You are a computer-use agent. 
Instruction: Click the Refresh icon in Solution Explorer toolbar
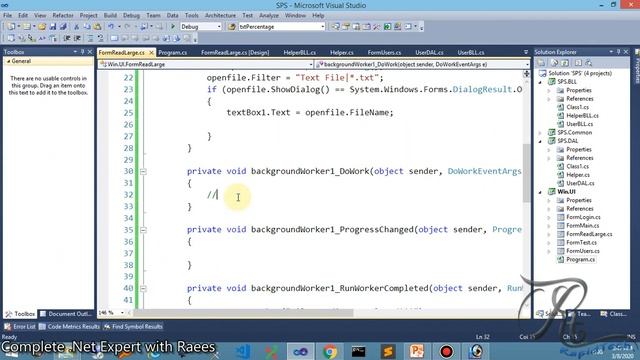pos(565,63)
